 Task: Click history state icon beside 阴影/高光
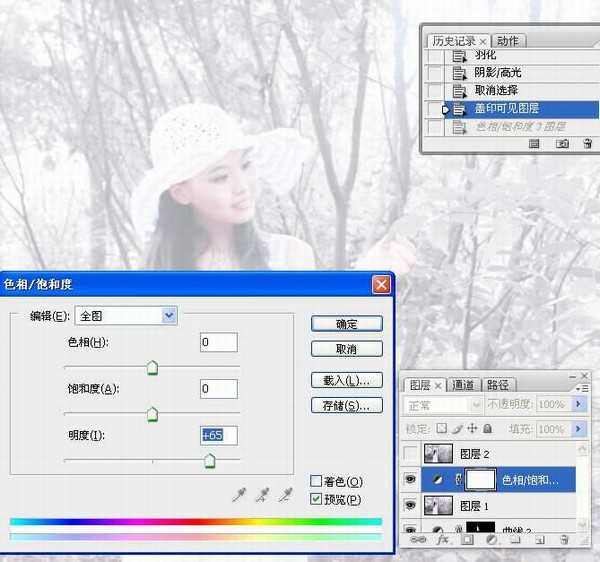[x=459, y=73]
